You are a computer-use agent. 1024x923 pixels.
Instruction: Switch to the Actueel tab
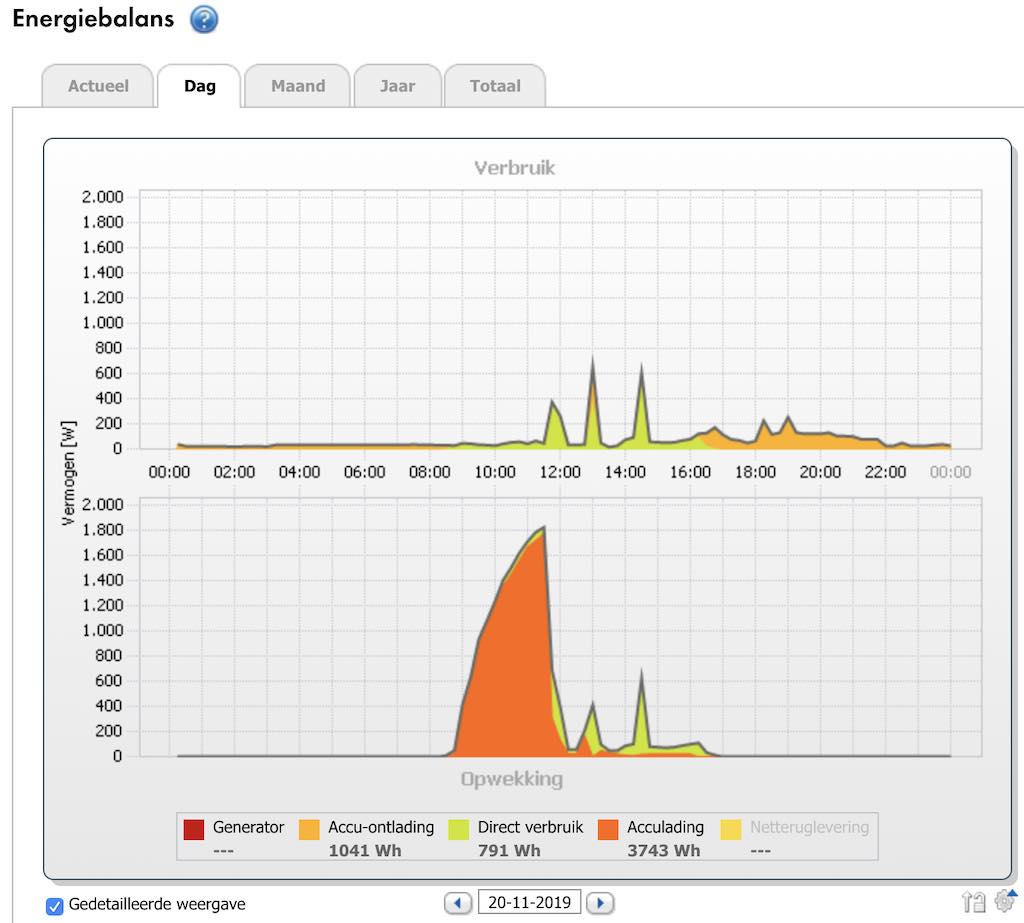click(98, 86)
